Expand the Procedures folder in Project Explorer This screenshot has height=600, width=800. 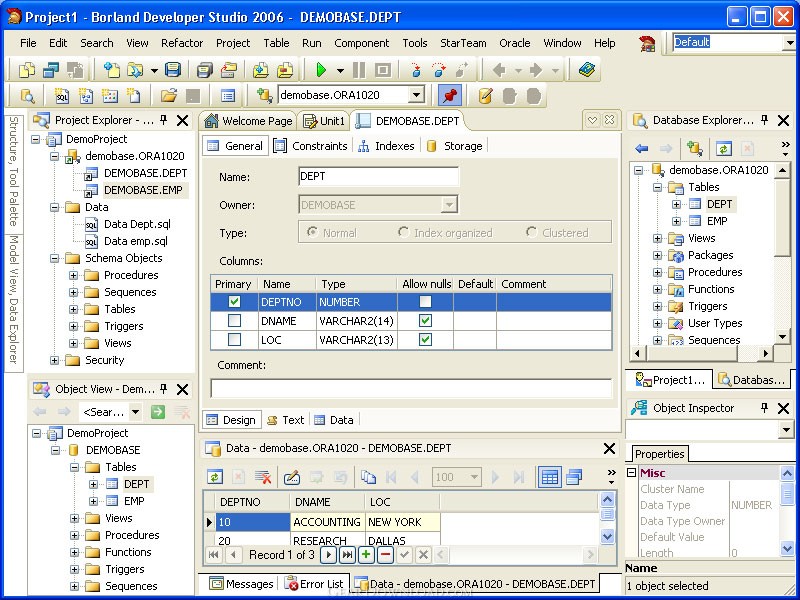[73, 276]
